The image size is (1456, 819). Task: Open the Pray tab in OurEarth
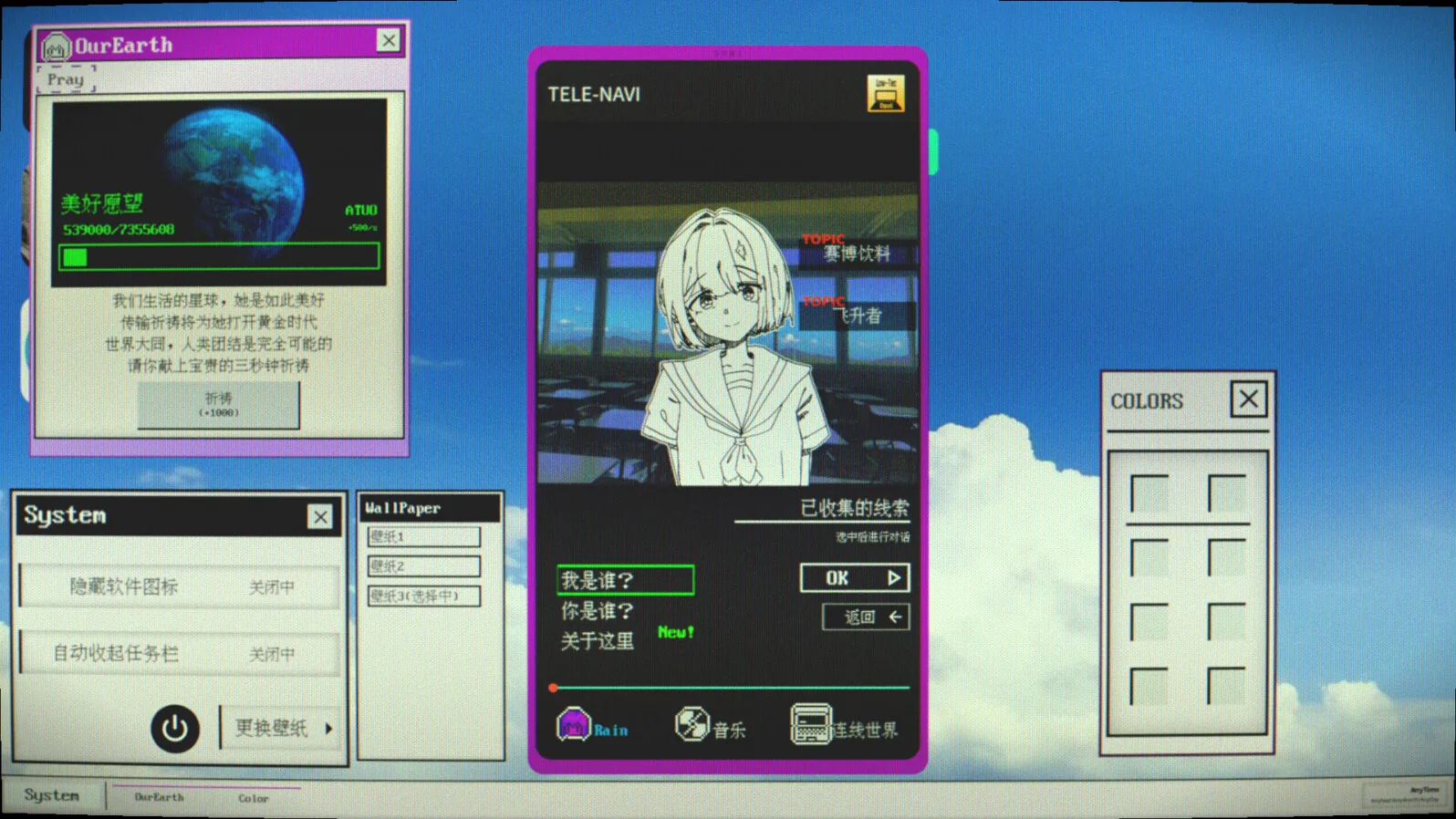[x=66, y=79]
